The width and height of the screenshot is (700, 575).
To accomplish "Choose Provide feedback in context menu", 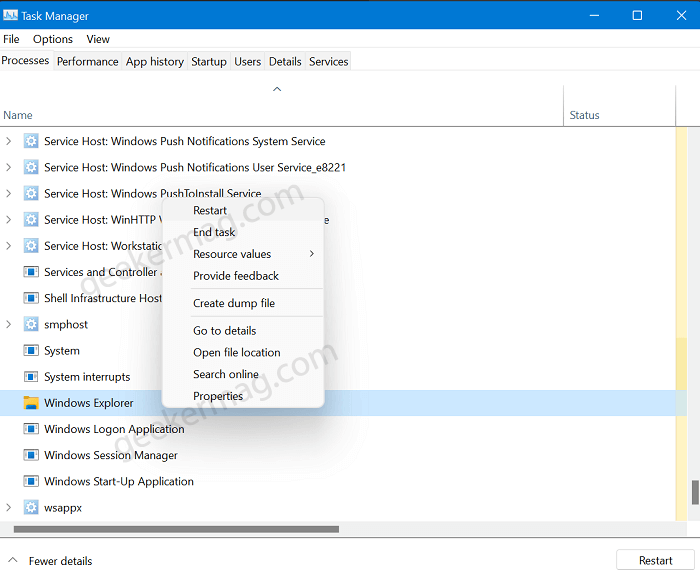I will (243, 276).
